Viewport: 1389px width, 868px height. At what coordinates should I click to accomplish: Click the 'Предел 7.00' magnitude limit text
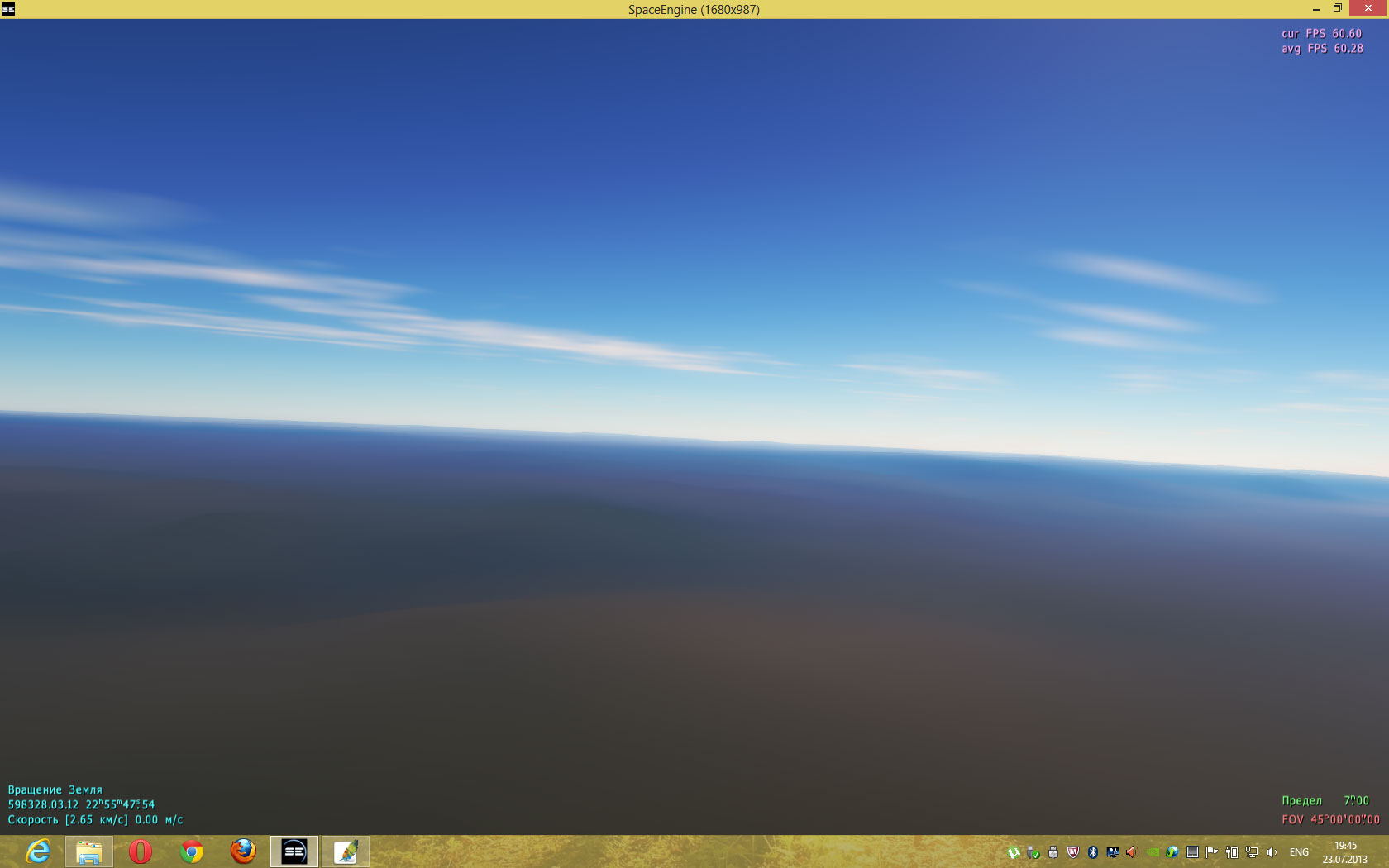pyautogui.click(x=1325, y=800)
